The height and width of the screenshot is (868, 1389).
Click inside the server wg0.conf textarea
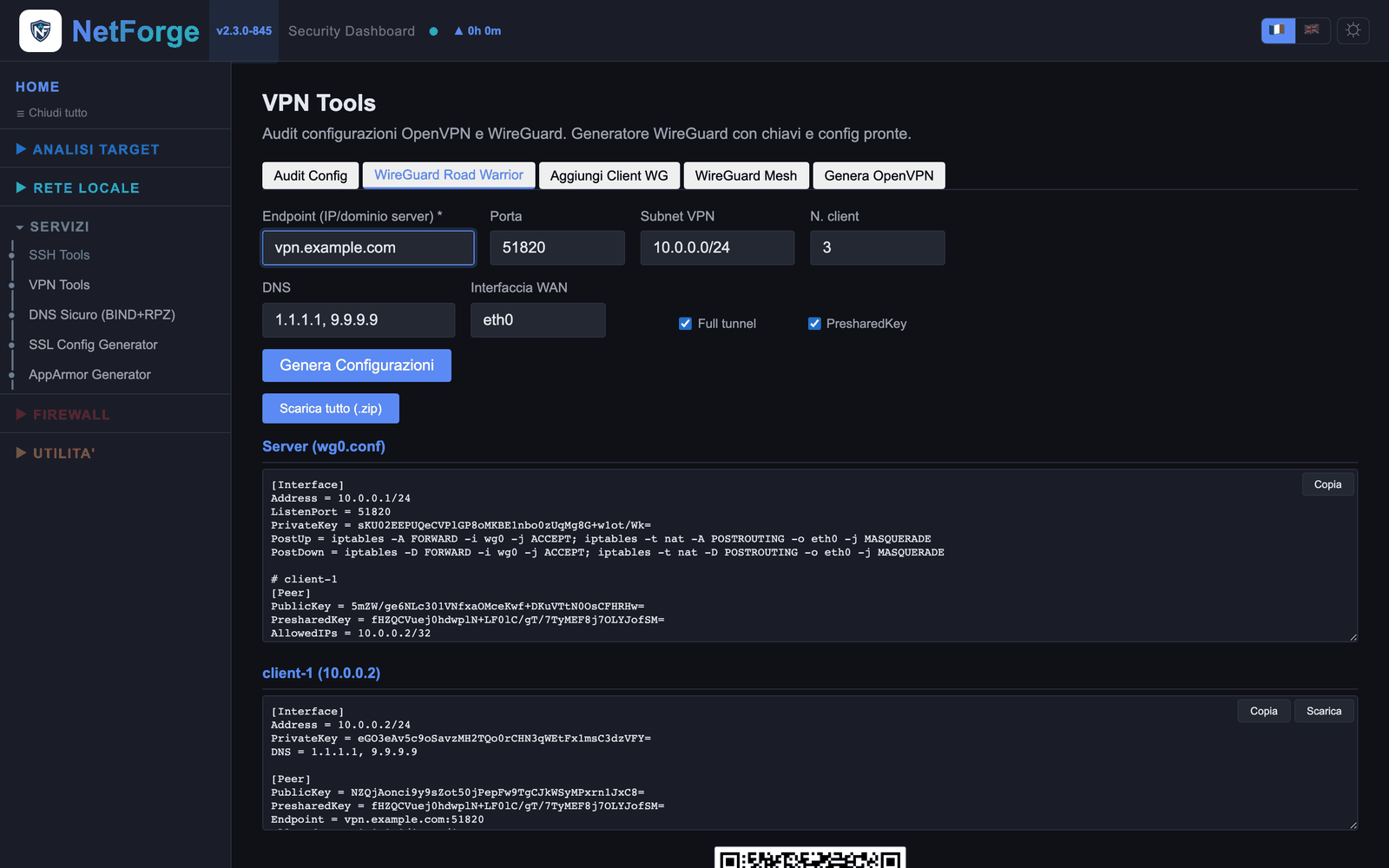pyautogui.click(x=809, y=556)
